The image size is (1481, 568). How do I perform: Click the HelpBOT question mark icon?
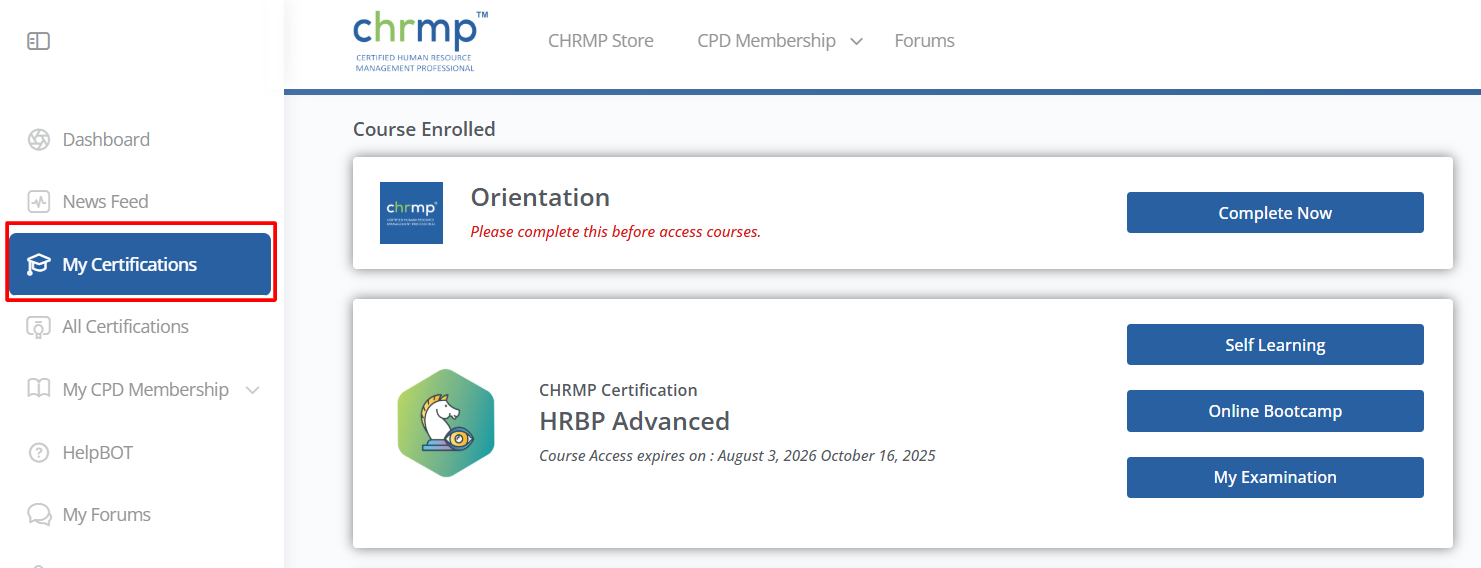(39, 453)
